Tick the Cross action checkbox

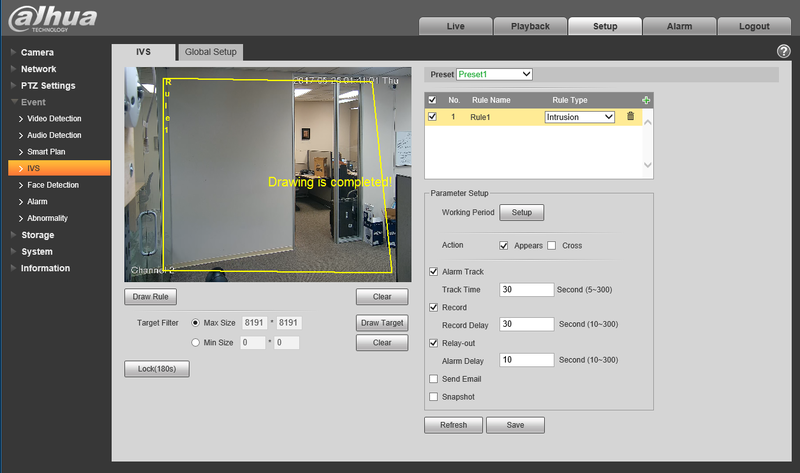pos(552,245)
